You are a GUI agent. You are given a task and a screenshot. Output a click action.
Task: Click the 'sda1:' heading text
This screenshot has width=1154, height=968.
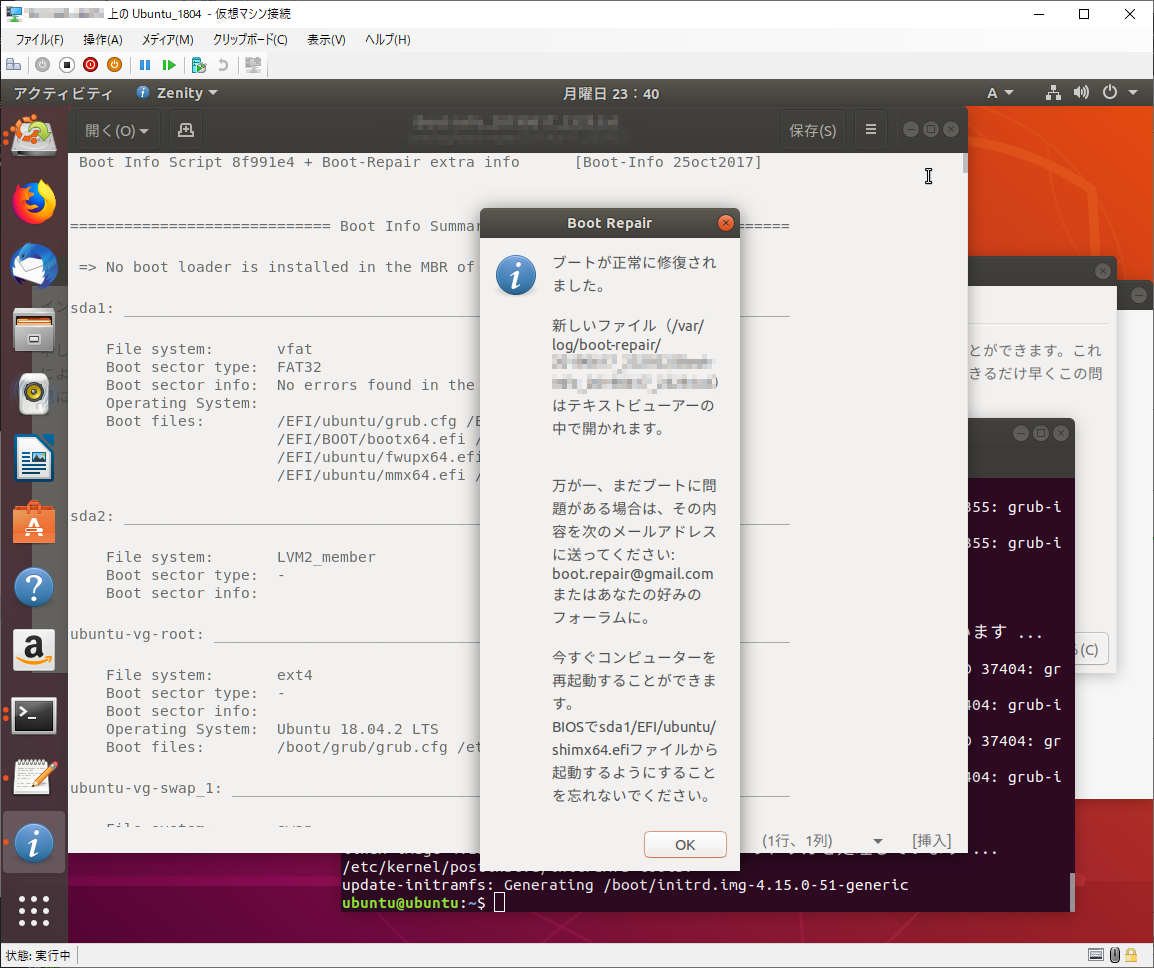tap(92, 308)
